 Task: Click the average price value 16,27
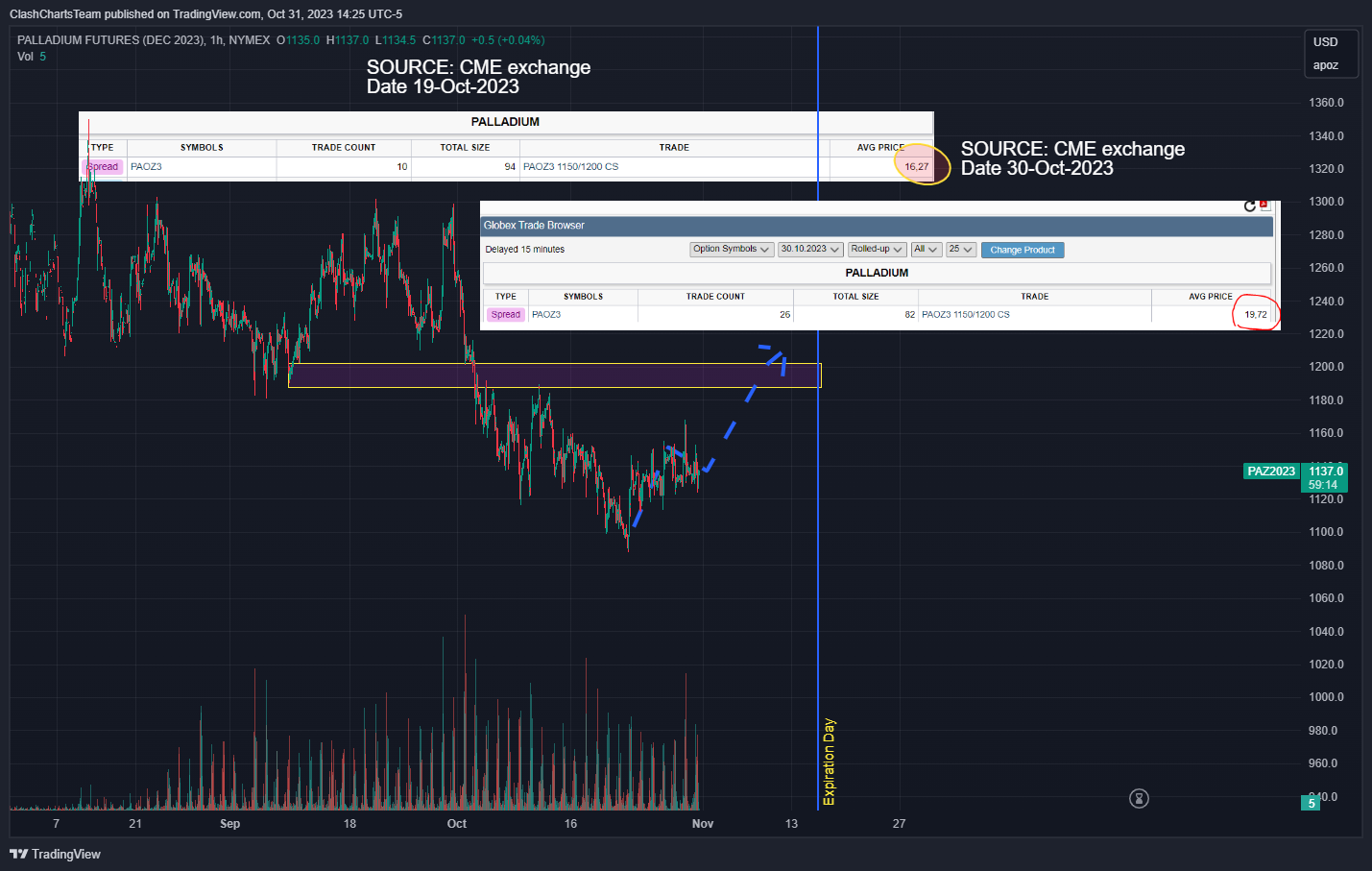(x=917, y=166)
